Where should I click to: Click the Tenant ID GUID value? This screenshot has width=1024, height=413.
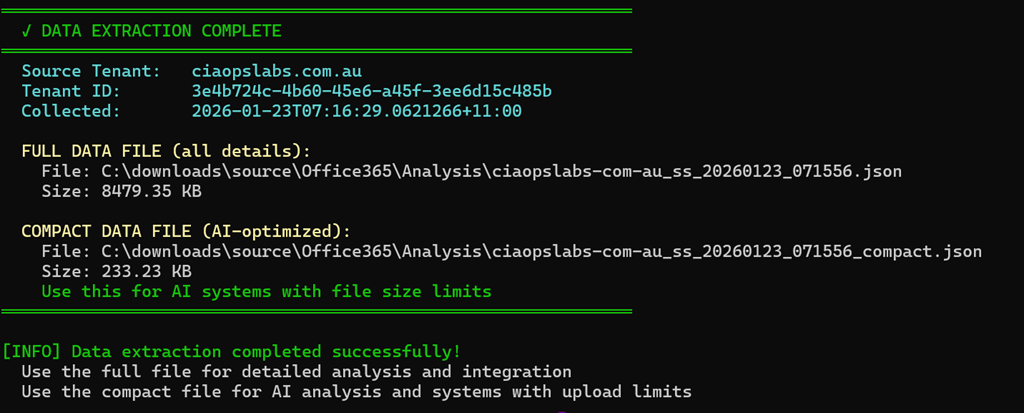pyautogui.click(x=372, y=91)
